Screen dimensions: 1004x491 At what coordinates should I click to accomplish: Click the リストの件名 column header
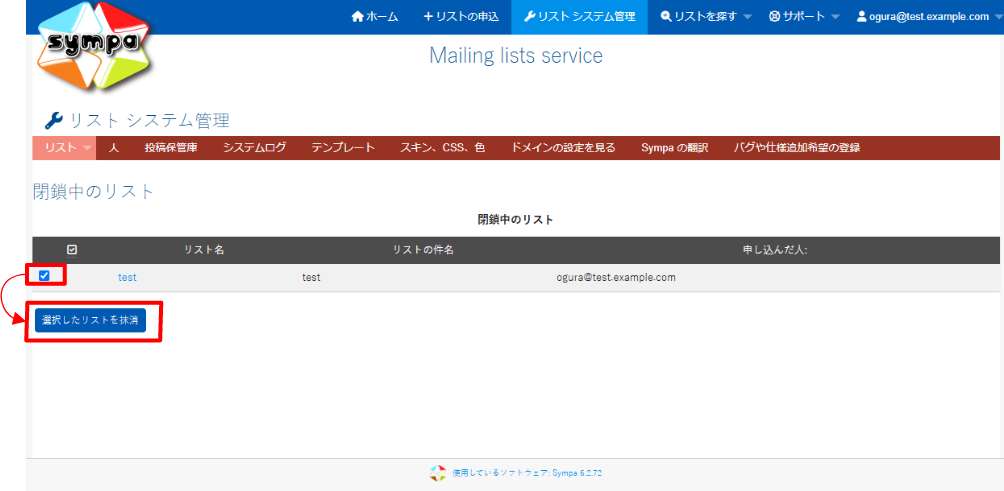click(423, 250)
